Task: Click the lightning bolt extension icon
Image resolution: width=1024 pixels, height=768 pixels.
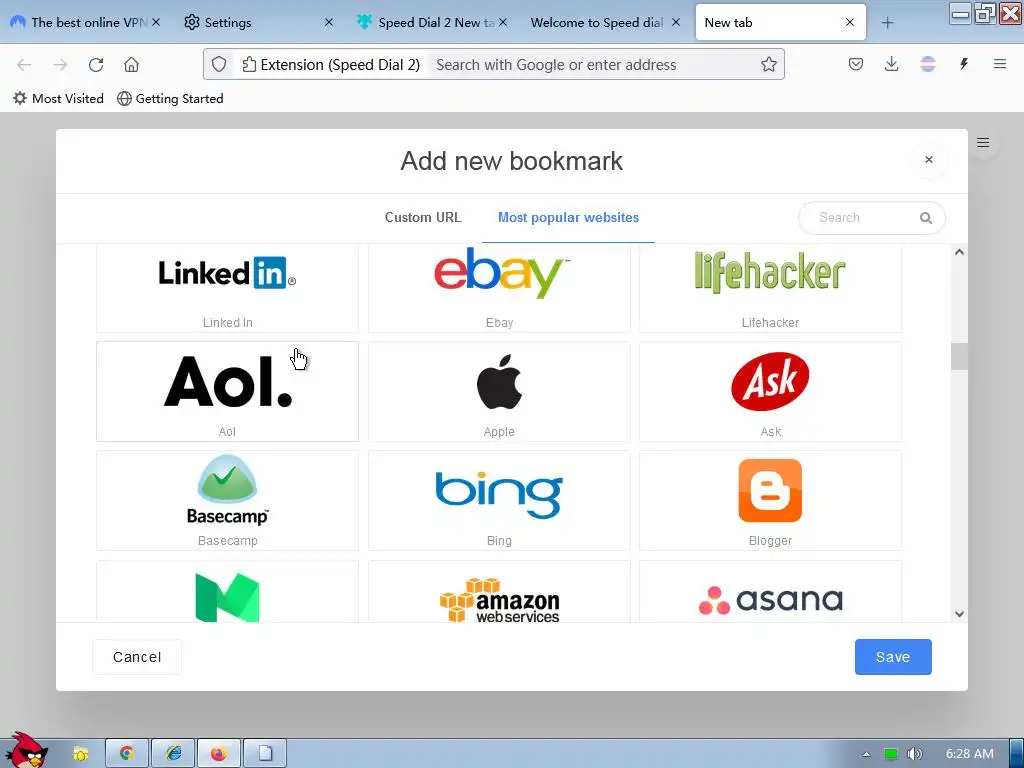Action: pos(964,64)
